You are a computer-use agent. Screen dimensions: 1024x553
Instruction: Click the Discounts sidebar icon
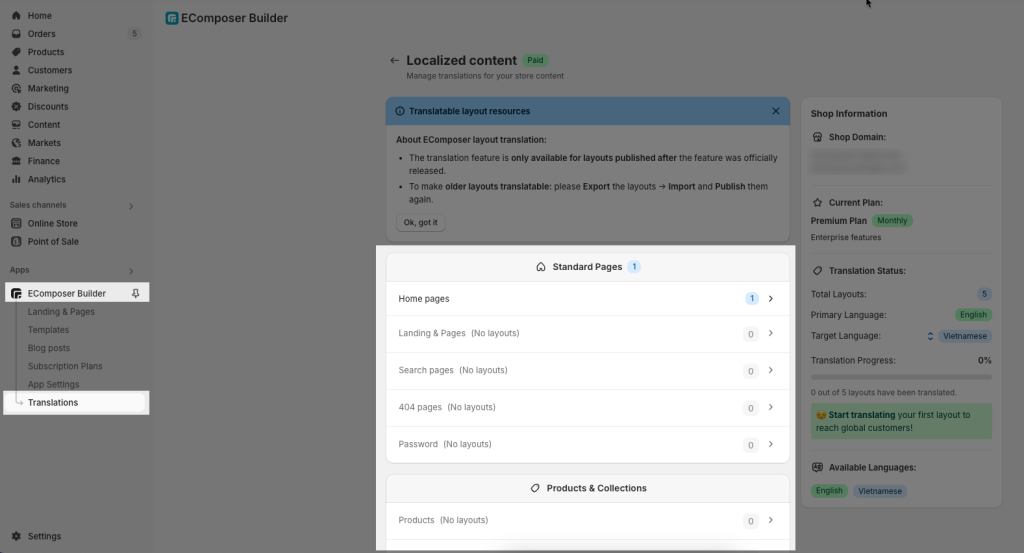(x=16, y=106)
